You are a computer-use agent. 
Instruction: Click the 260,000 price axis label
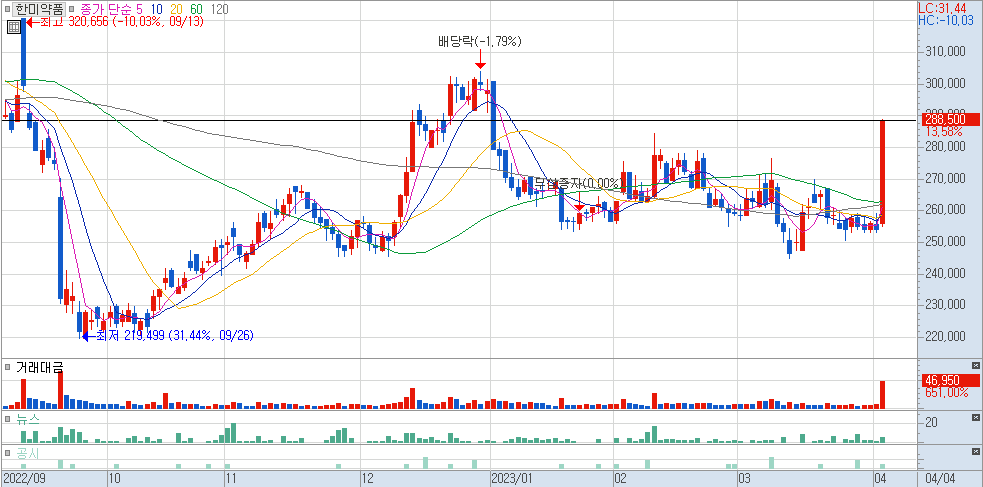(945, 210)
